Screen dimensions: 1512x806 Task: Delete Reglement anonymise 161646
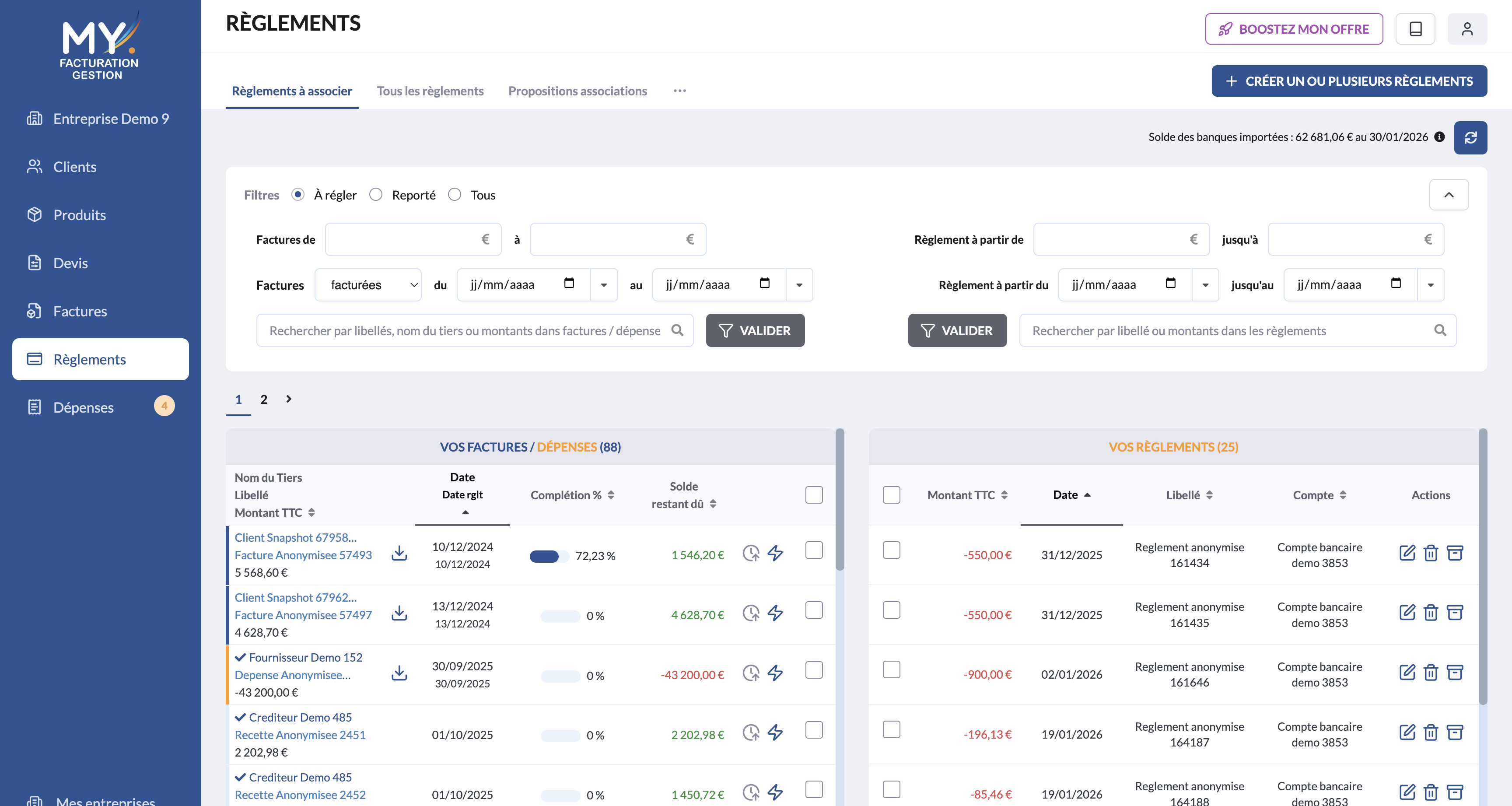[x=1431, y=673]
